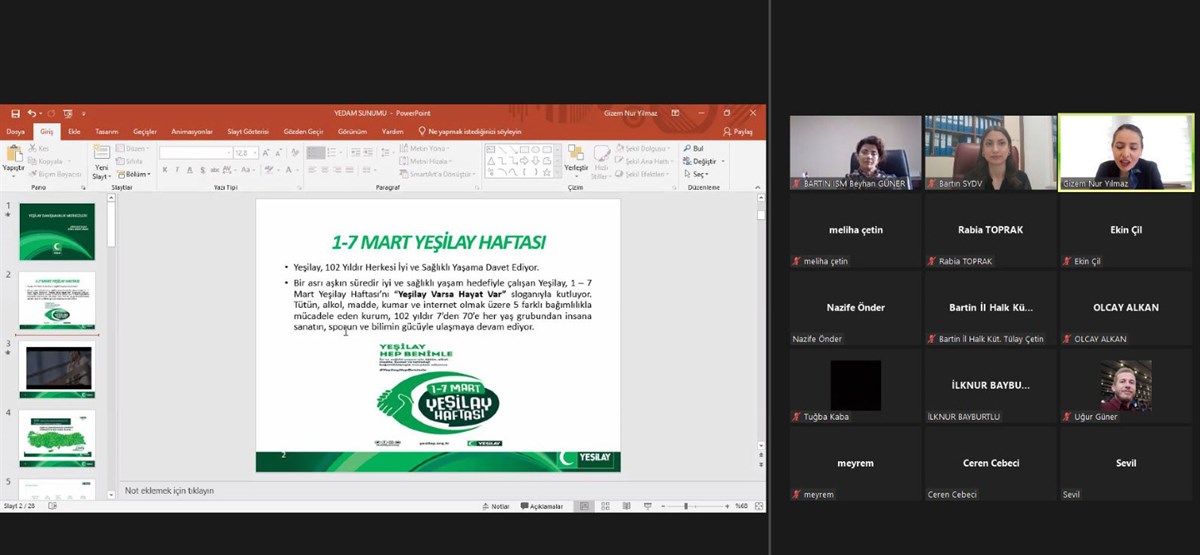
Task: Open Açıklamalar comments from status bar
Action: (x=541, y=506)
